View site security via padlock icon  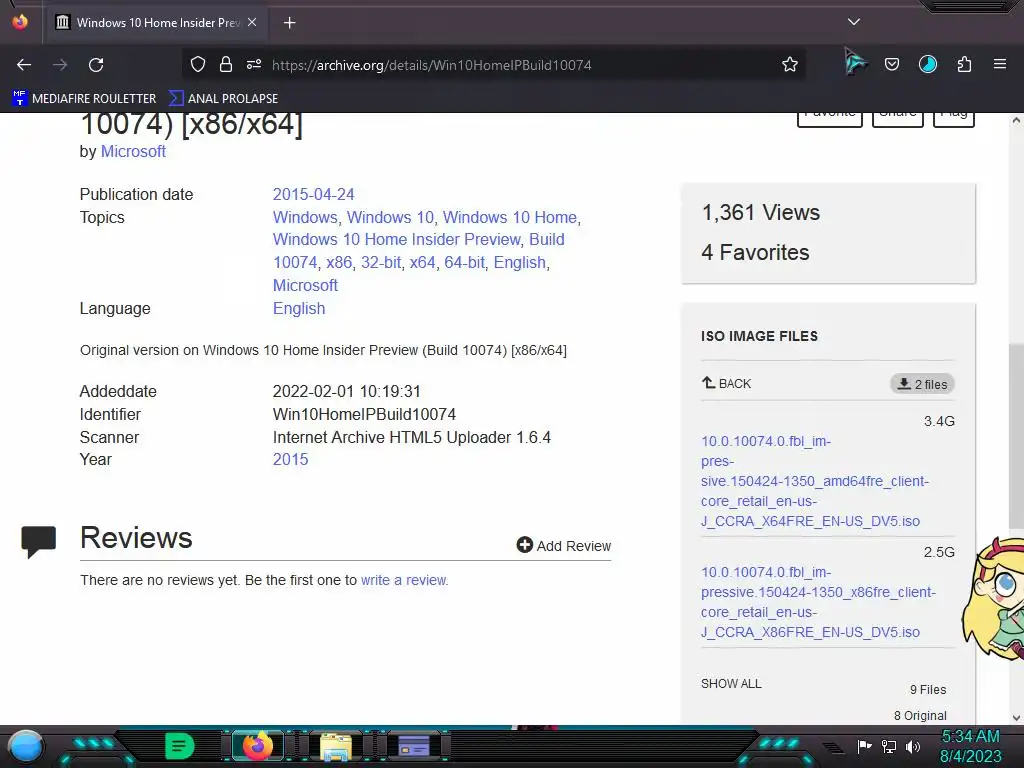tap(226, 64)
